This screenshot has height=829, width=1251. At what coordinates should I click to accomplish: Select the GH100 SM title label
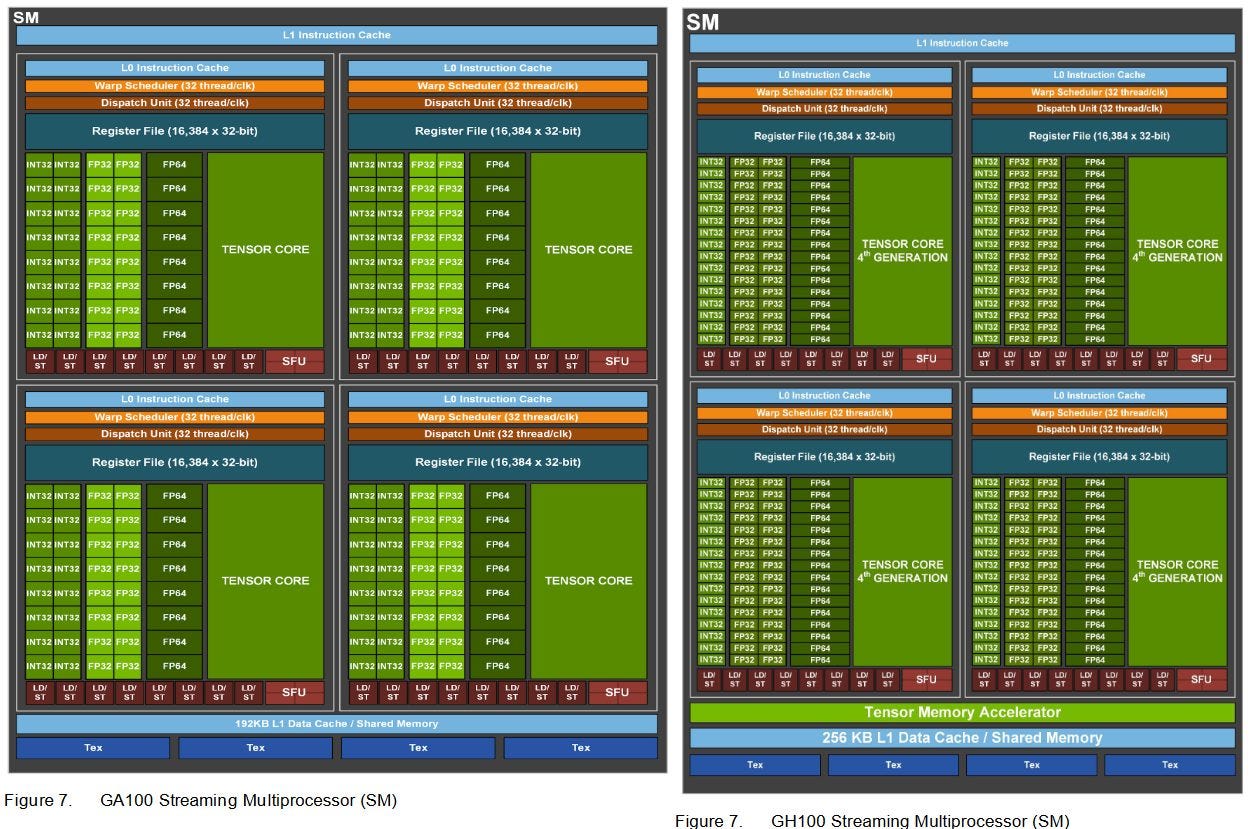[700, 22]
